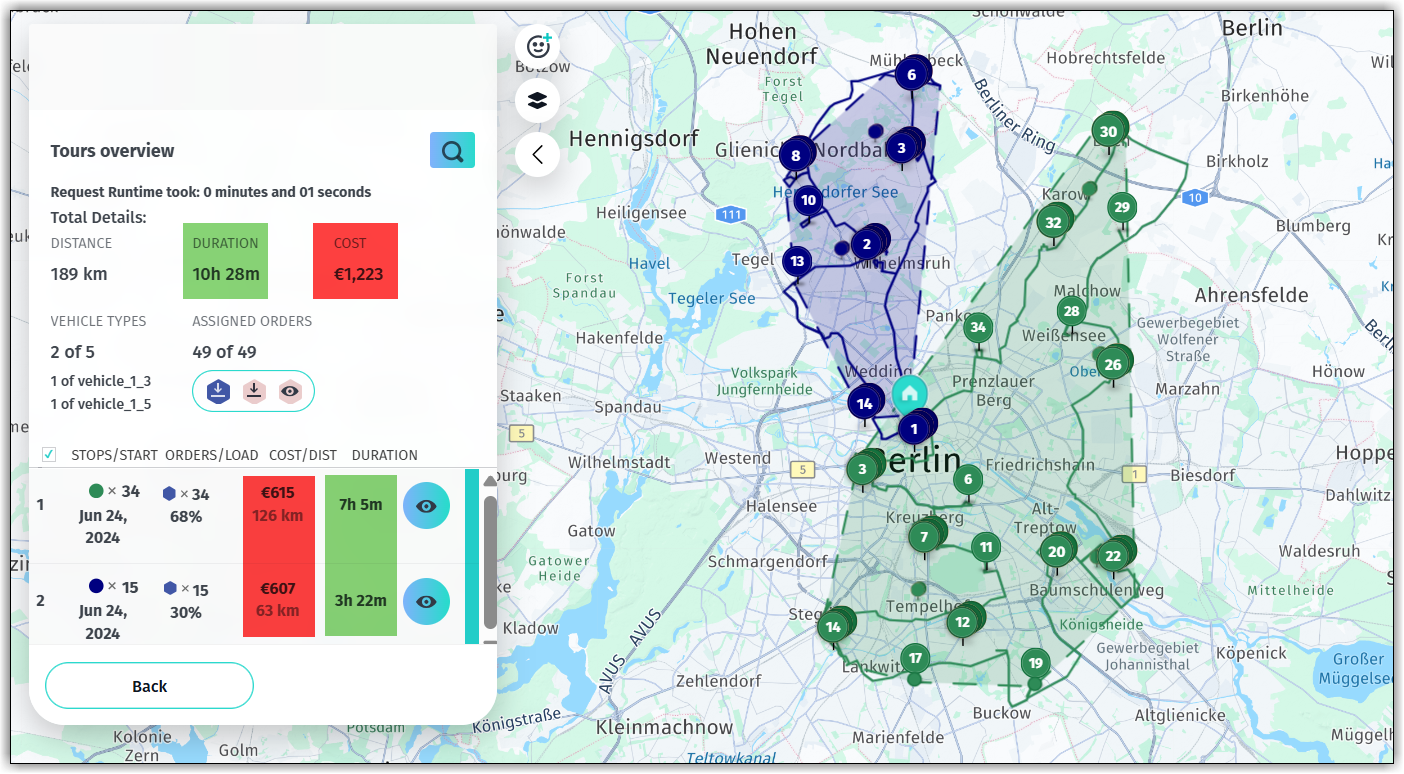Select green stop marker 30

[1107, 132]
